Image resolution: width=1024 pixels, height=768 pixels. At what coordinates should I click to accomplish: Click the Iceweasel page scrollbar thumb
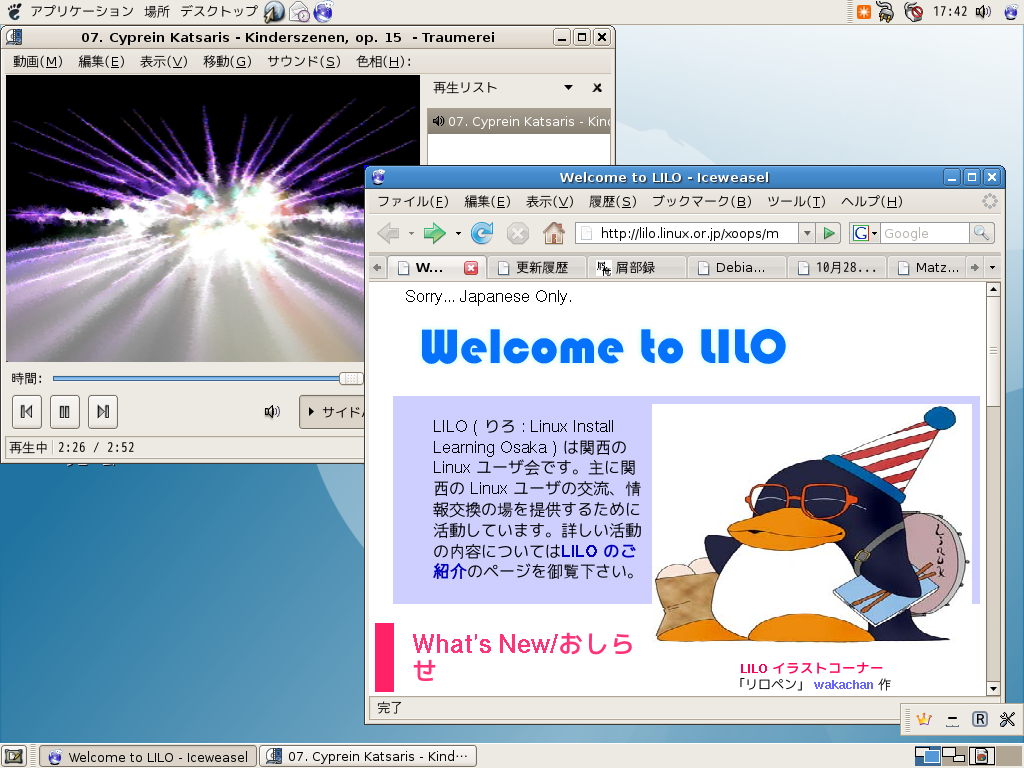(x=993, y=352)
